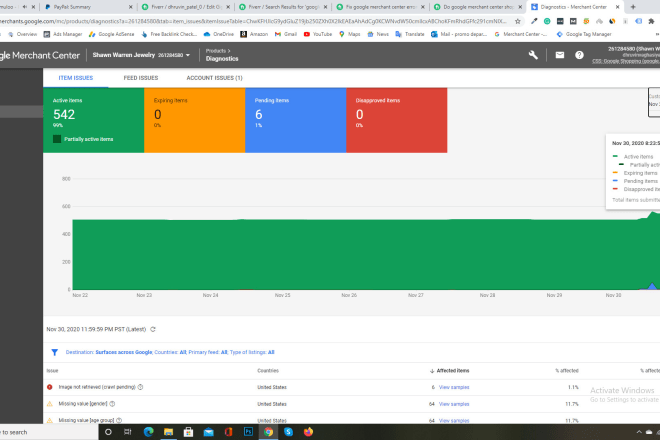Open the browser extensions puzzle icon
The image size is (660, 440).
pyautogui.click(x=652, y=21)
